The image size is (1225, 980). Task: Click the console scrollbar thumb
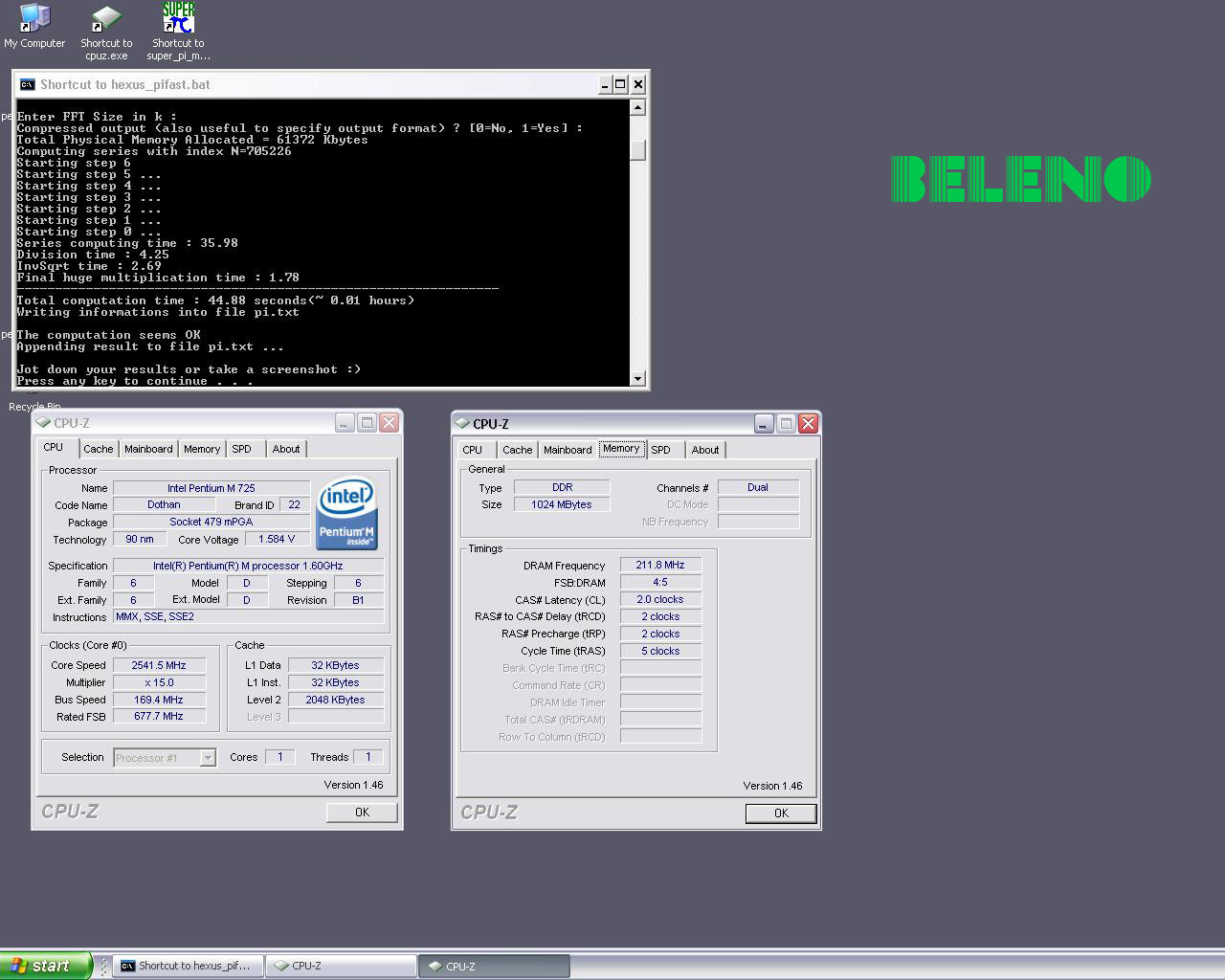point(638,150)
